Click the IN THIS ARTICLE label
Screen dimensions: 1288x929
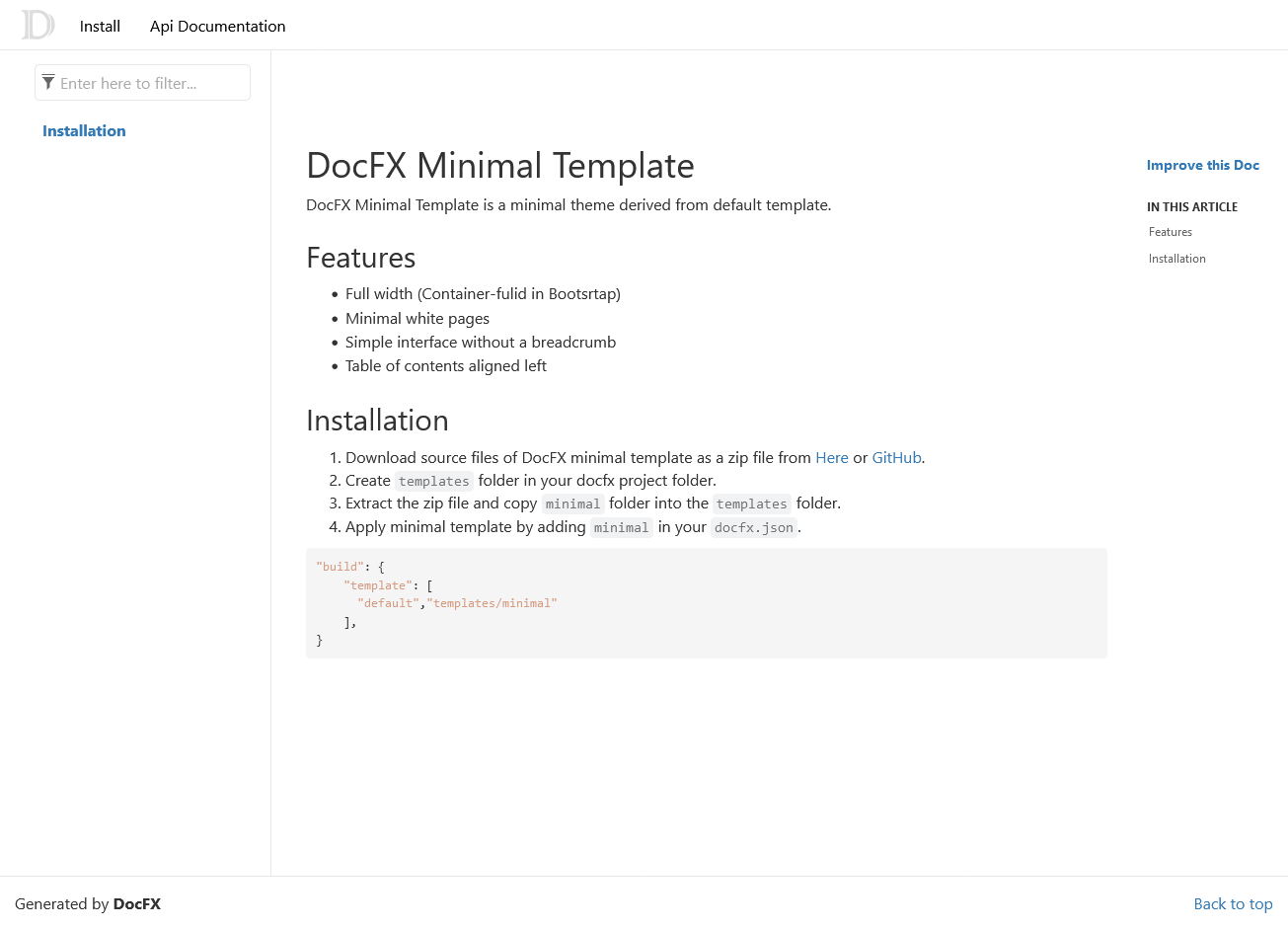click(1192, 207)
